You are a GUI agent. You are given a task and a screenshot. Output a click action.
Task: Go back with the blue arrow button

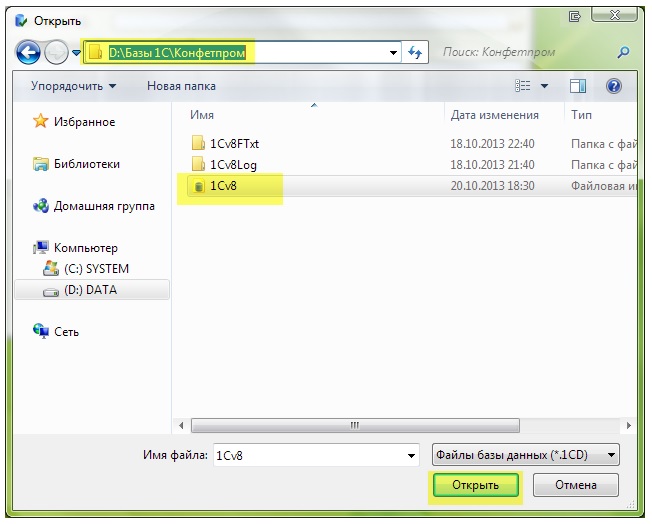coord(28,53)
